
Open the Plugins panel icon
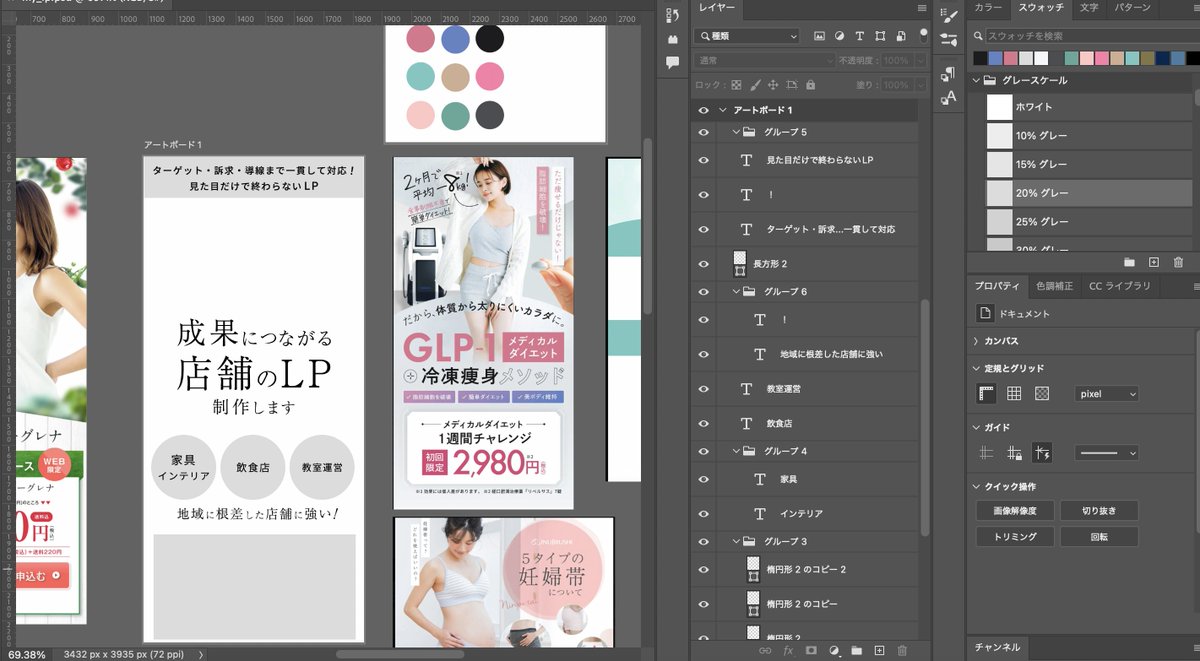coord(672,38)
